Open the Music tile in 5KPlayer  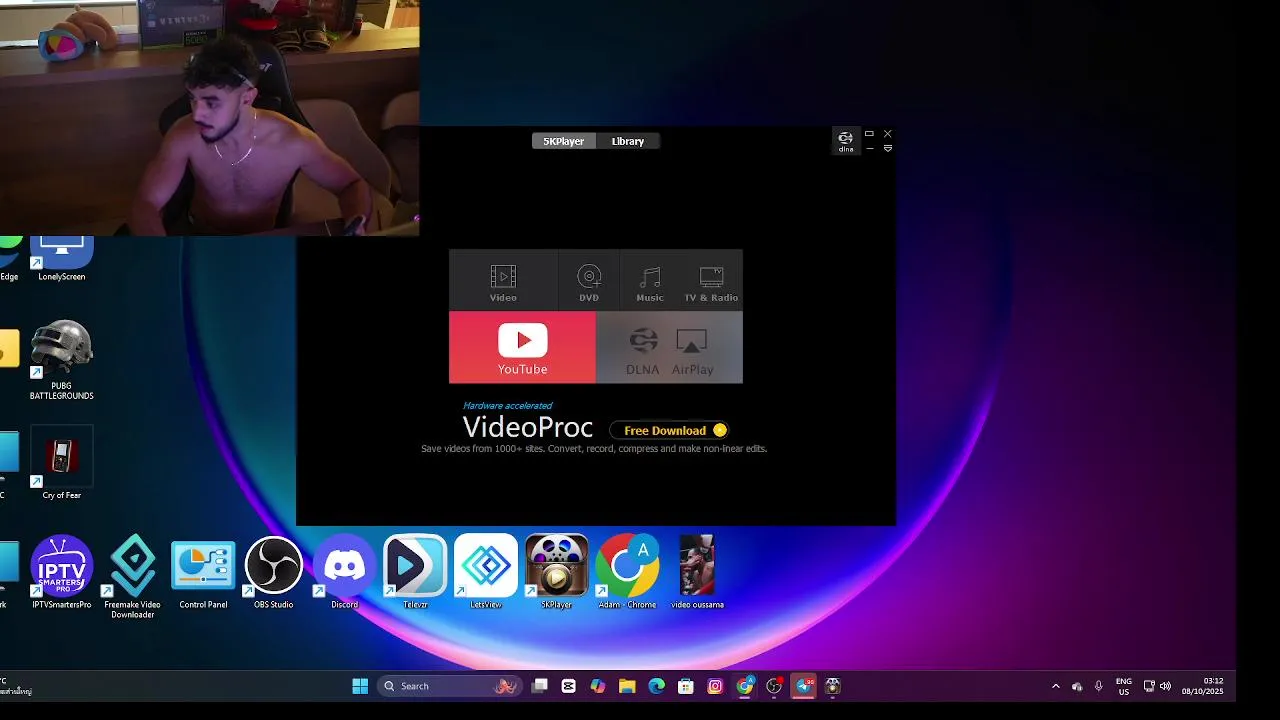(650, 280)
